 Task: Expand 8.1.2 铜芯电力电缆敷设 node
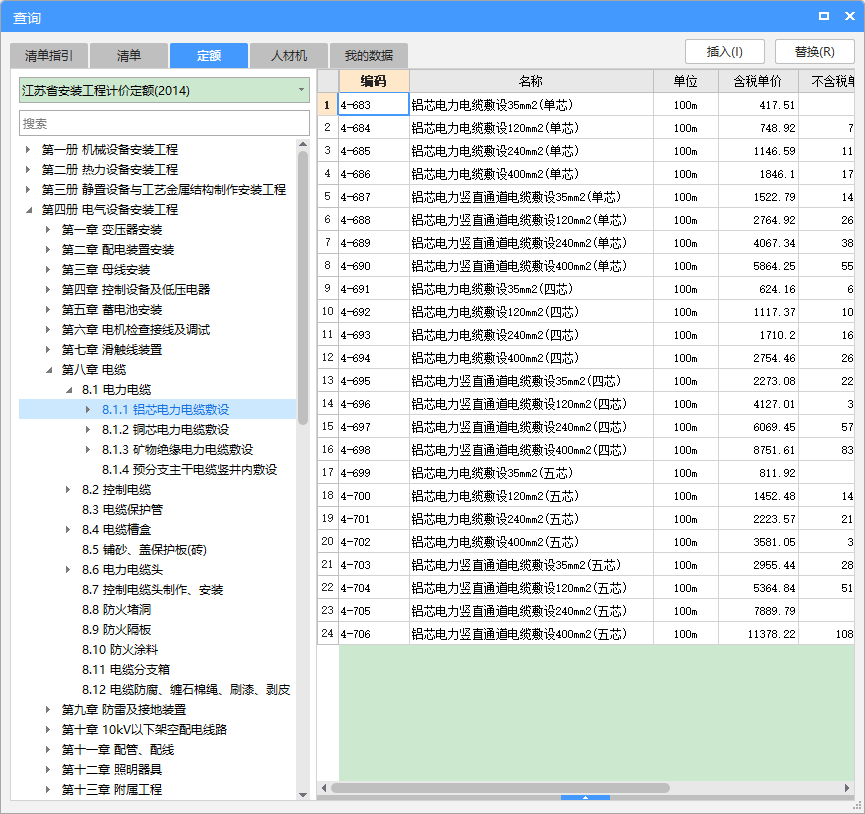tap(88, 430)
